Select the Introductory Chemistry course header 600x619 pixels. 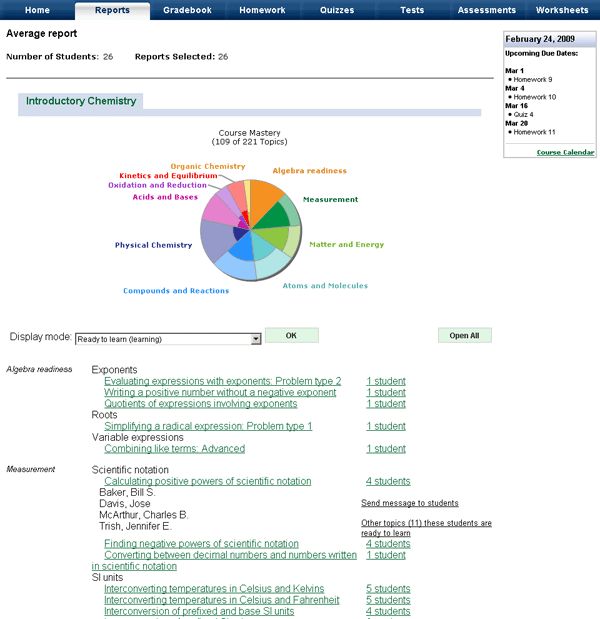click(x=81, y=101)
